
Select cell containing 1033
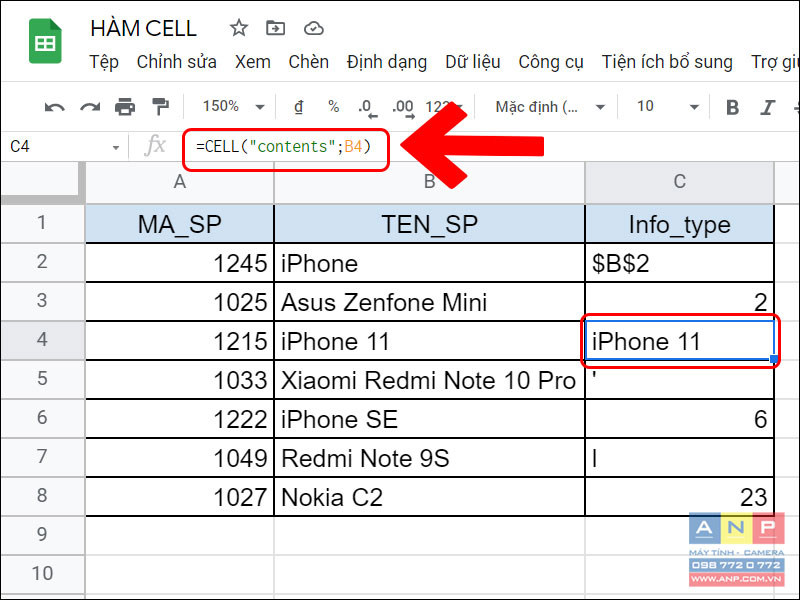click(x=180, y=380)
